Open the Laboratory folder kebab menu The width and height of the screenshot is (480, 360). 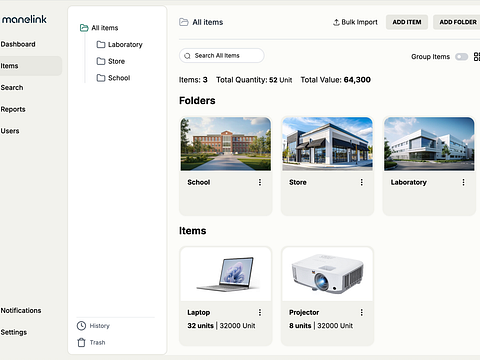pos(463,182)
